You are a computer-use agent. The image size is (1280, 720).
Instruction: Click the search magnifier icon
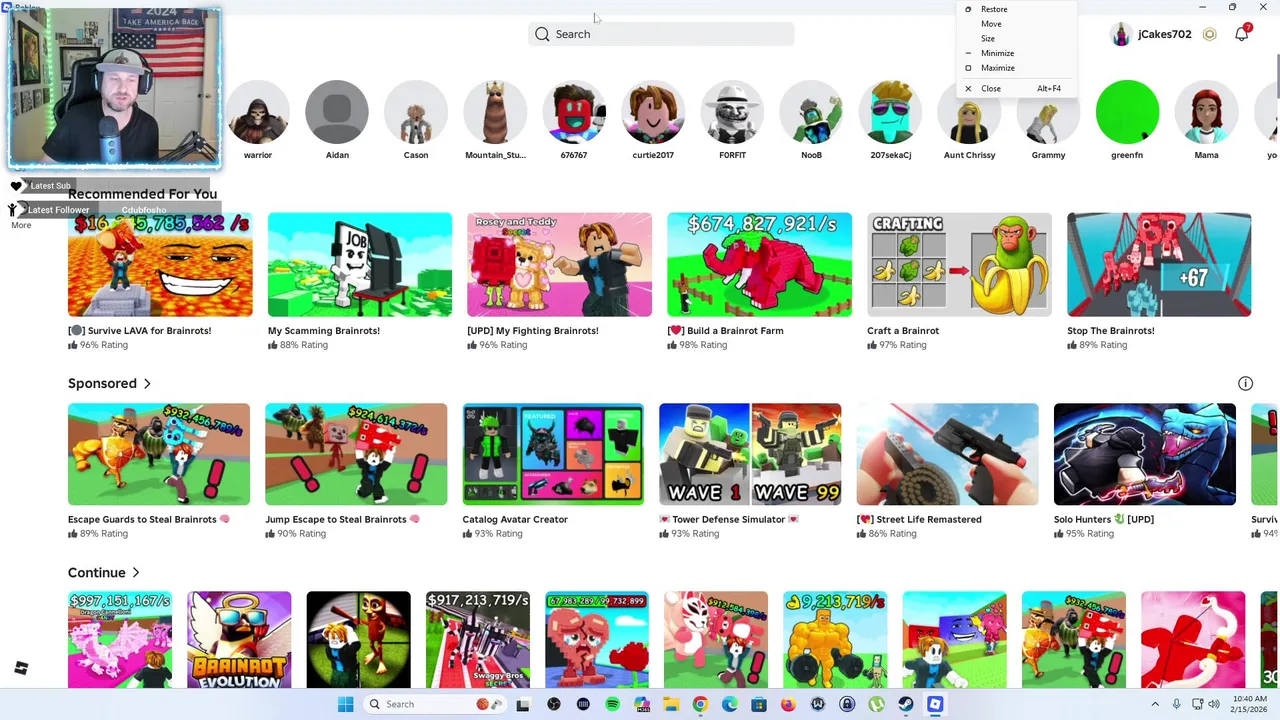[x=542, y=34]
